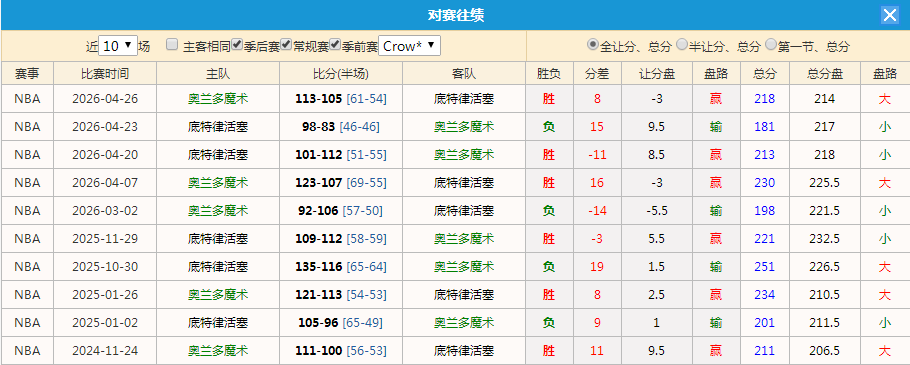Click 底特律活塞 in the 2024-11-24 row
This screenshot has height=365, width=910.
pos(464,350)
